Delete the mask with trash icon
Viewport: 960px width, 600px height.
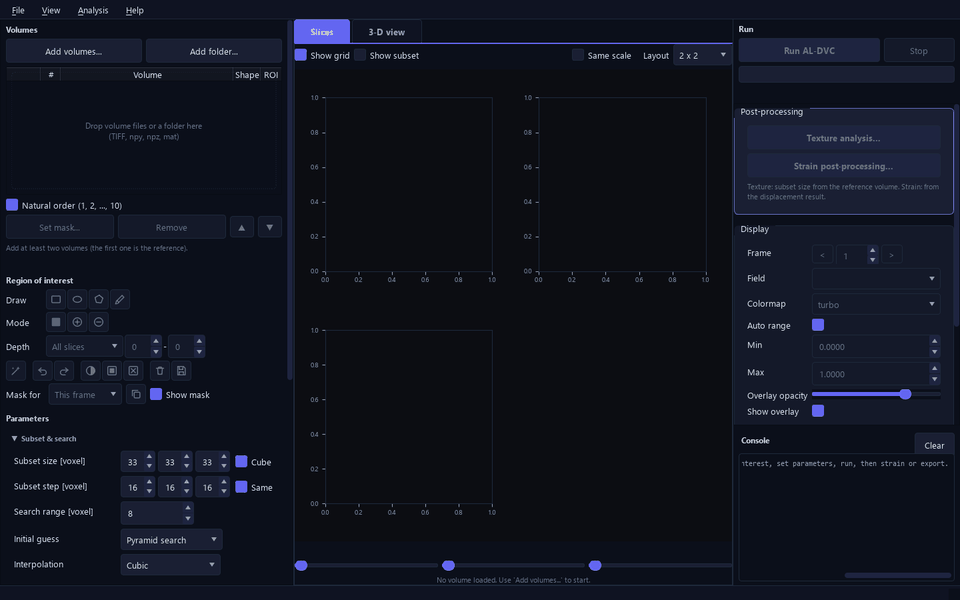[x=160, y=370]
